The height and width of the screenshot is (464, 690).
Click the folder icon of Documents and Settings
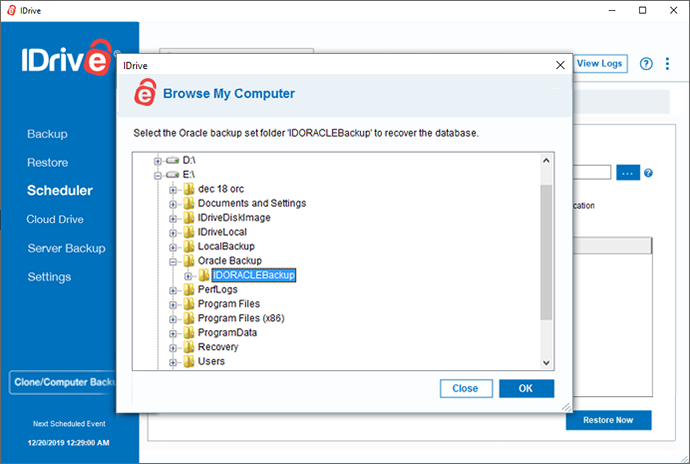[189, 203]
